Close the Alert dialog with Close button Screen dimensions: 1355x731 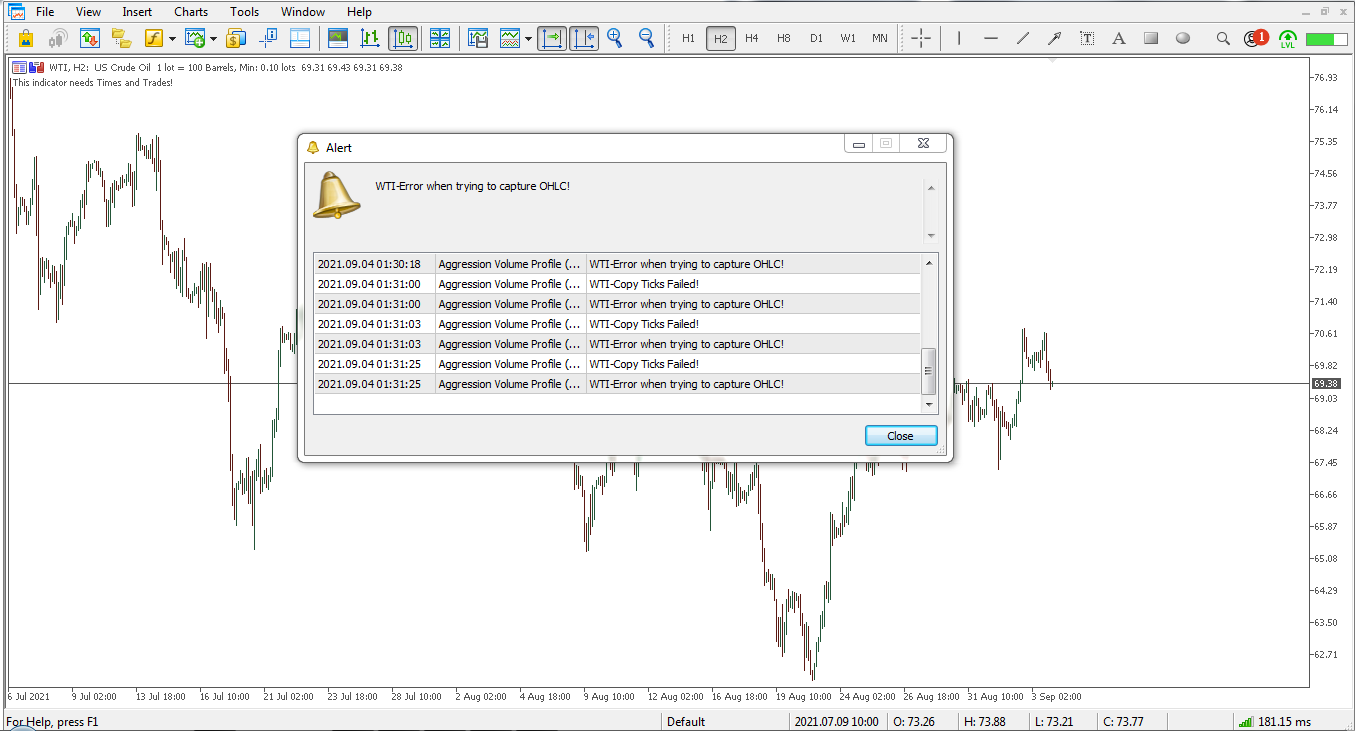click(900, 436)
